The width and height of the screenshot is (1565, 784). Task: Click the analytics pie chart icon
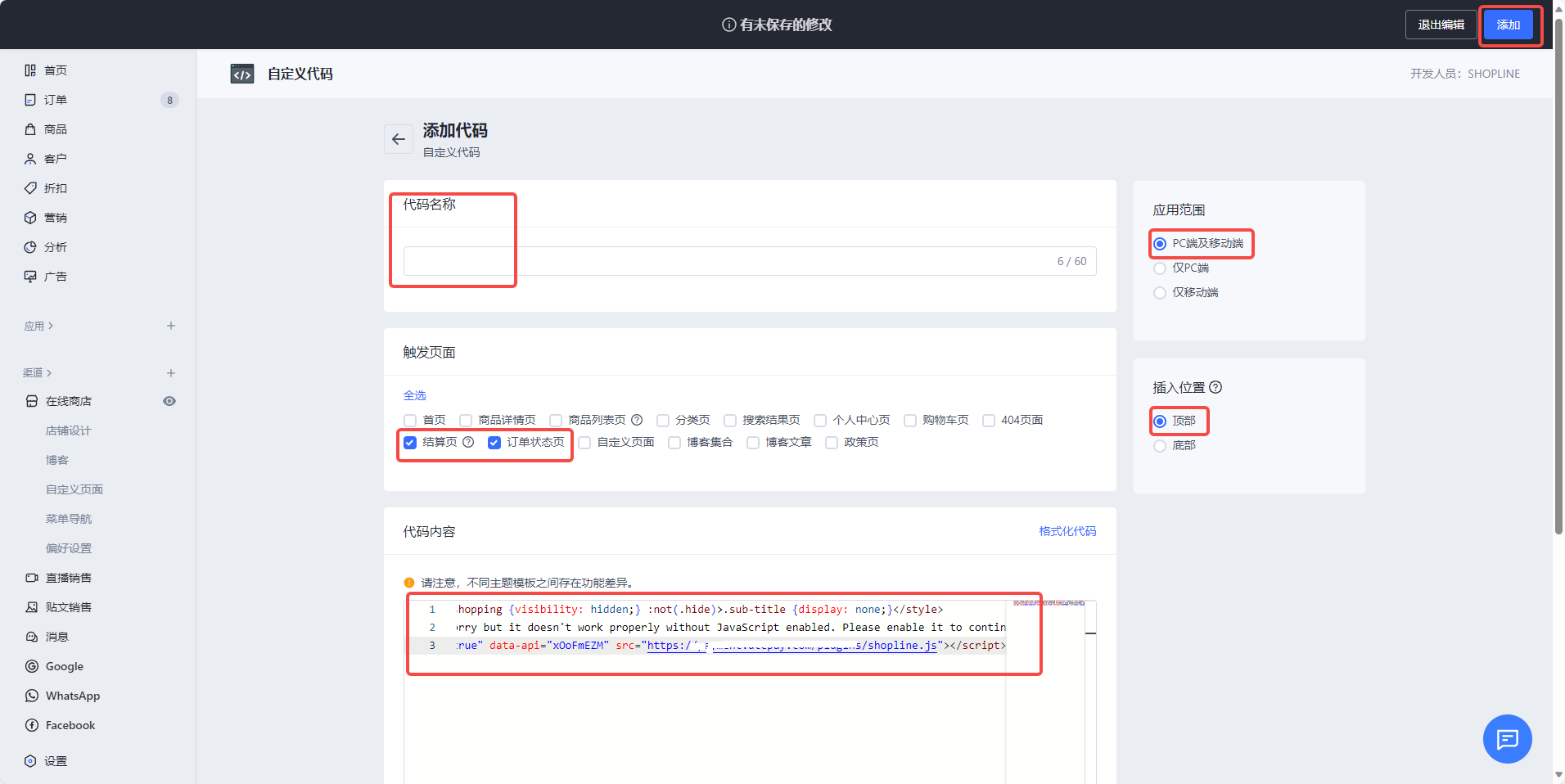(30, 247)
